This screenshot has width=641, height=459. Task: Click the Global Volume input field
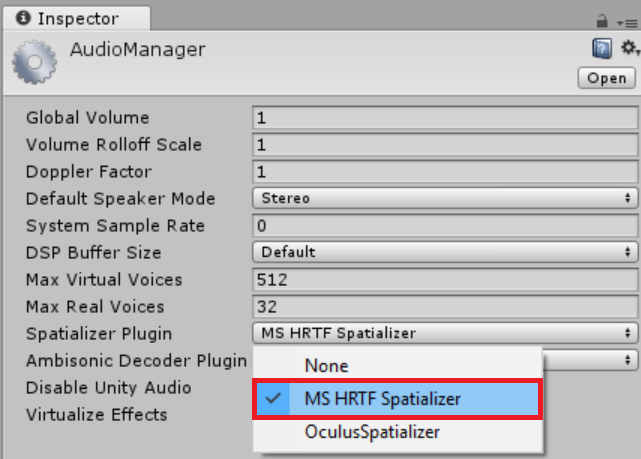coord(445,118)
